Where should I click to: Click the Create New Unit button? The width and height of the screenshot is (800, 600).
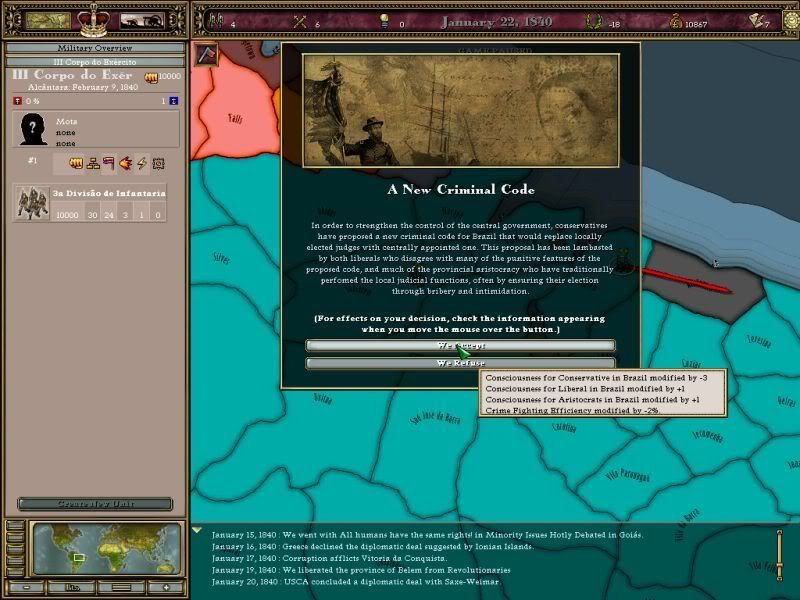click(x=94, y=503)
